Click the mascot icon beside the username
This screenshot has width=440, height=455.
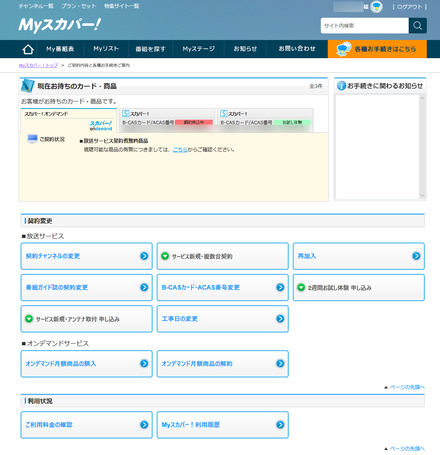(377, 7)
